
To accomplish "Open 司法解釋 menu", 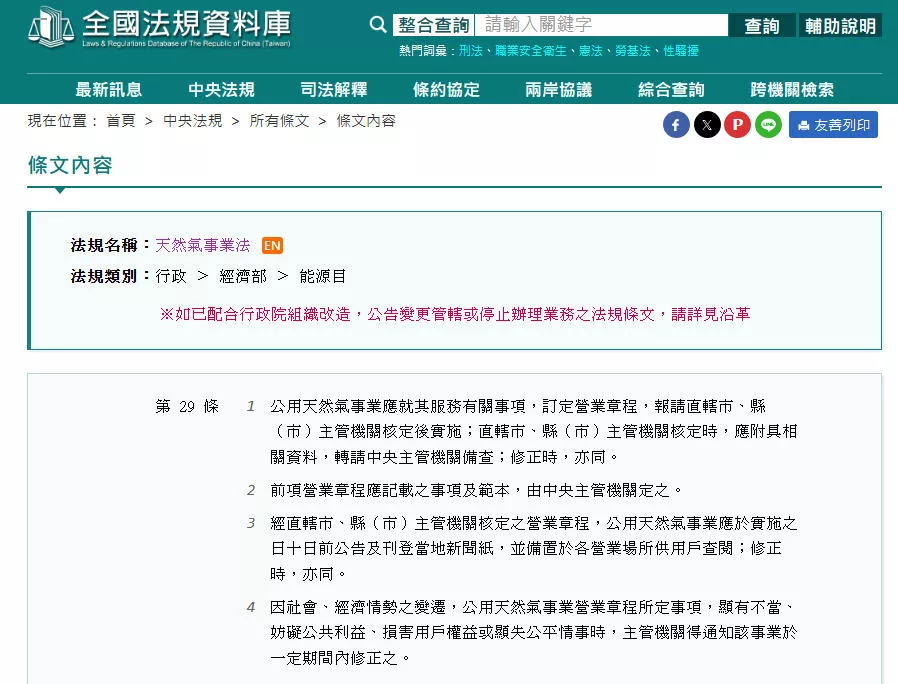I will pyautogui.click(x=334, y=89).
